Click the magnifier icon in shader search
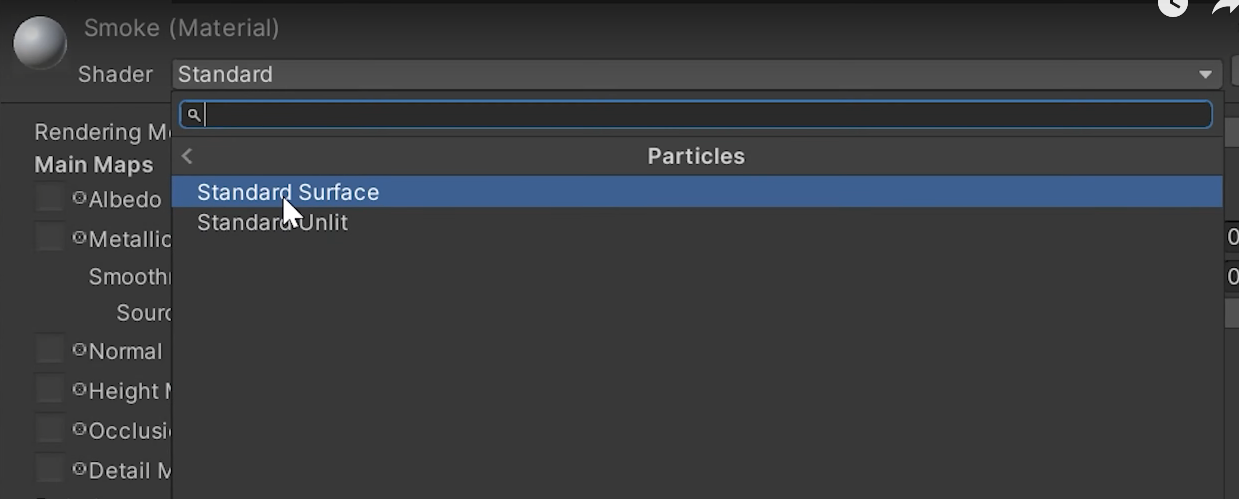 click(194, 115)
